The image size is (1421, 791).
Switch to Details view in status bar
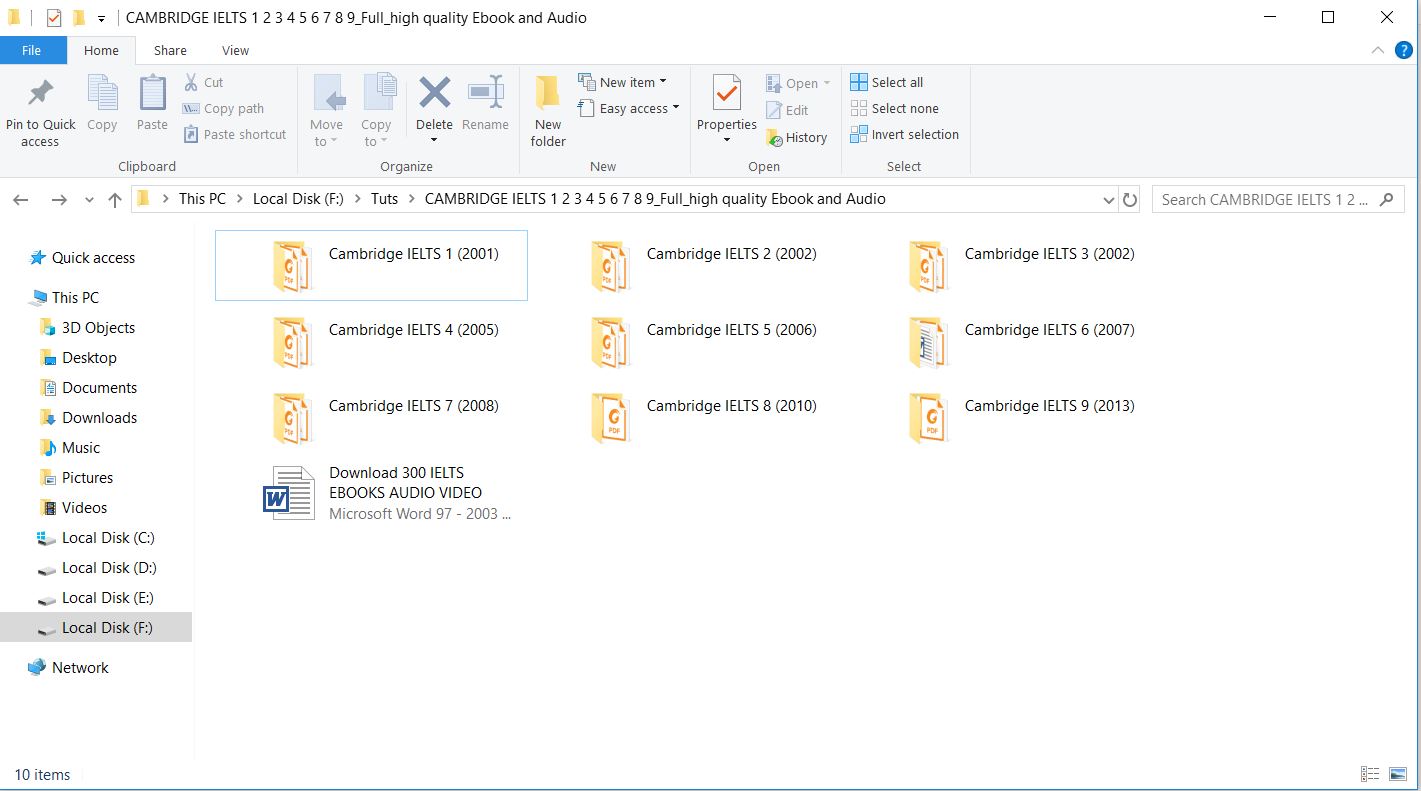1371,774
